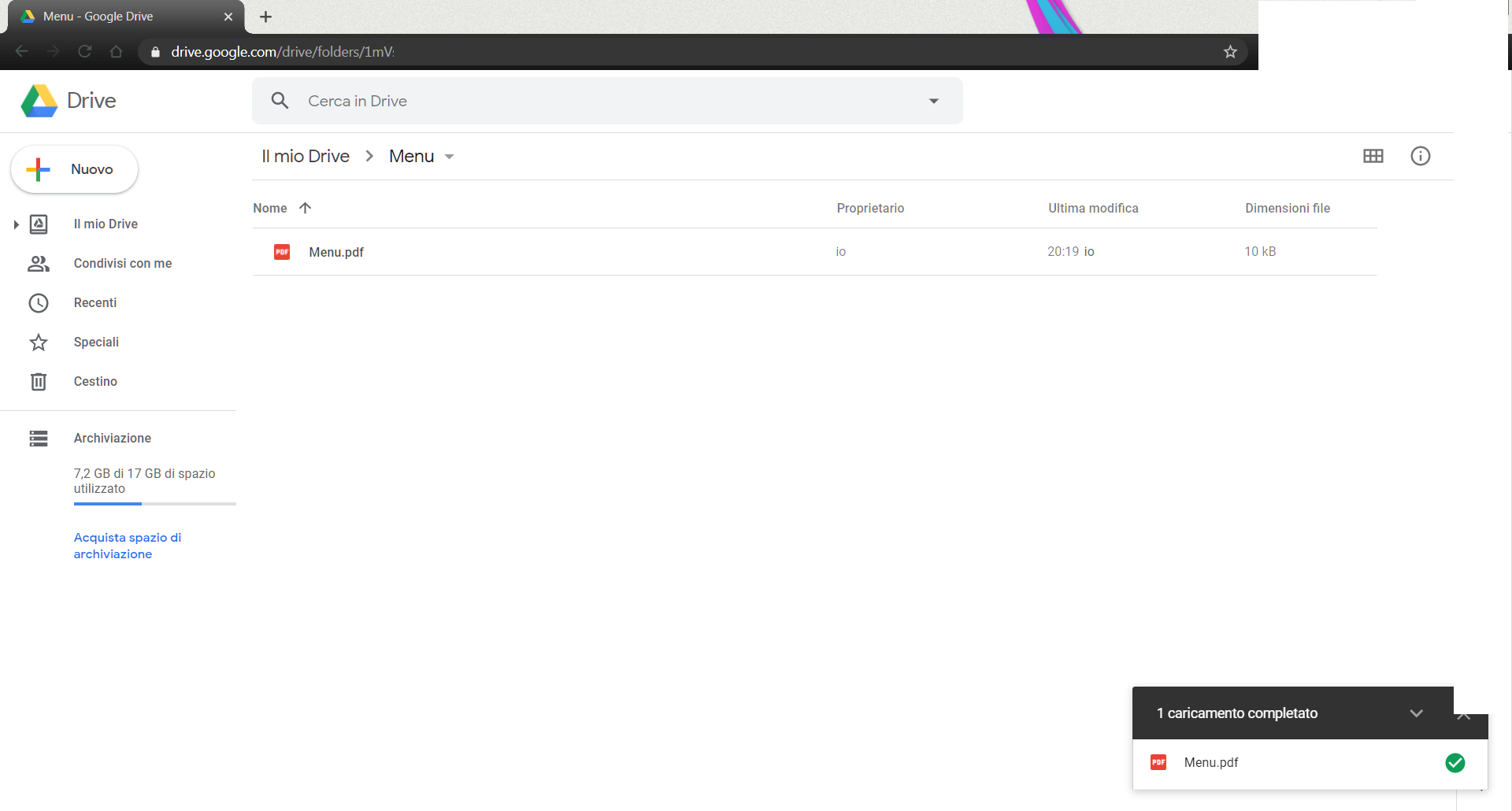Screen dimensions: 1512x811
Task: Open Archiviazione storage section
Action: pos(112,439)
